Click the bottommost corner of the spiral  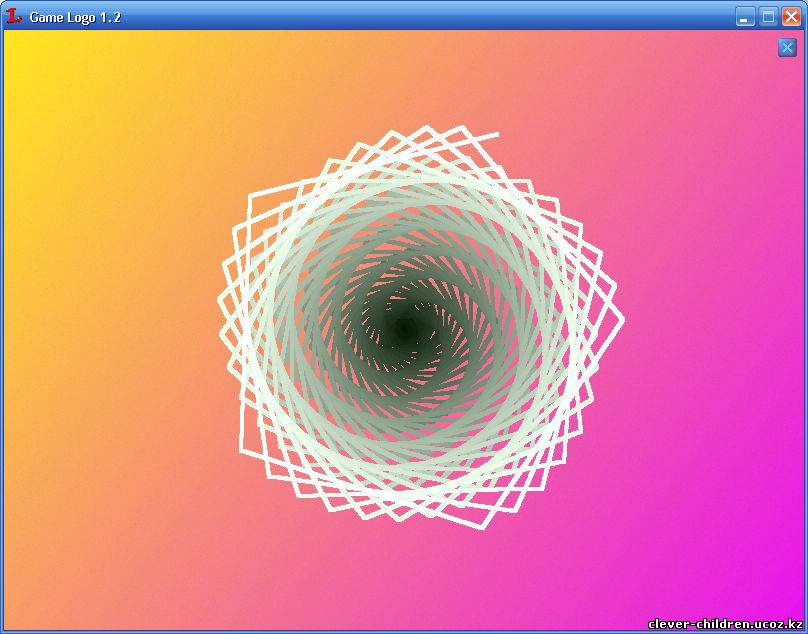pyautogui.click(x=485, y=527)
